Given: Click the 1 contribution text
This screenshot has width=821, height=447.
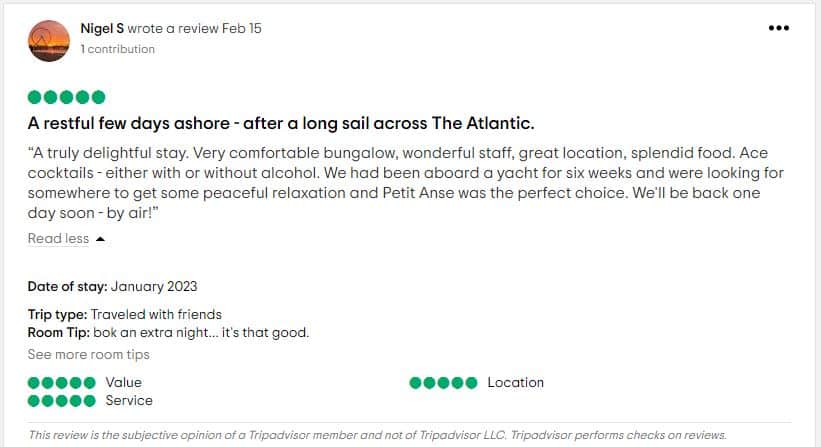Looking at the screenshot, I should click(118, 49).
